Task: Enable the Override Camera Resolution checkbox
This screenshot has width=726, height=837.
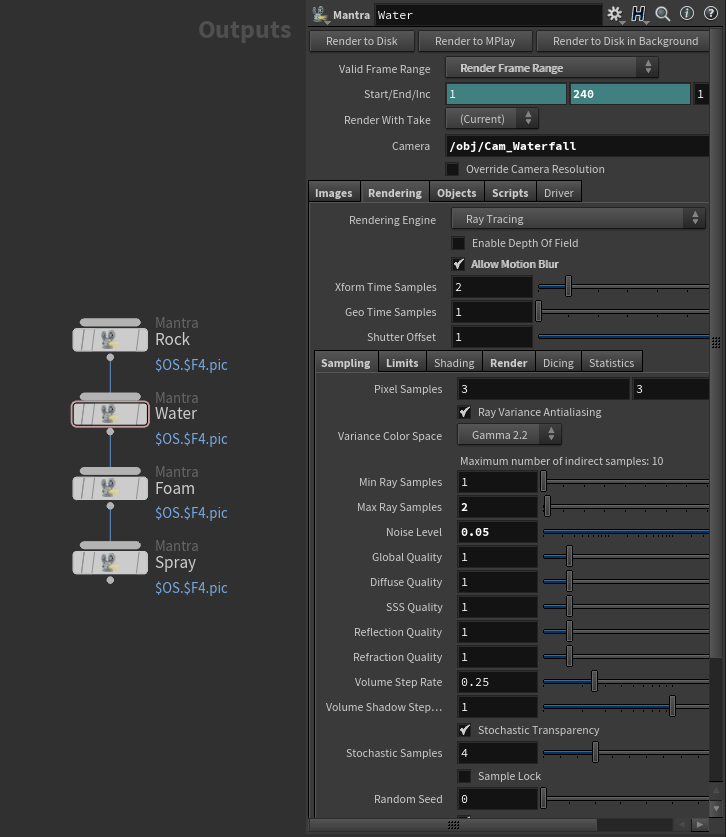Action: (453, 169)
